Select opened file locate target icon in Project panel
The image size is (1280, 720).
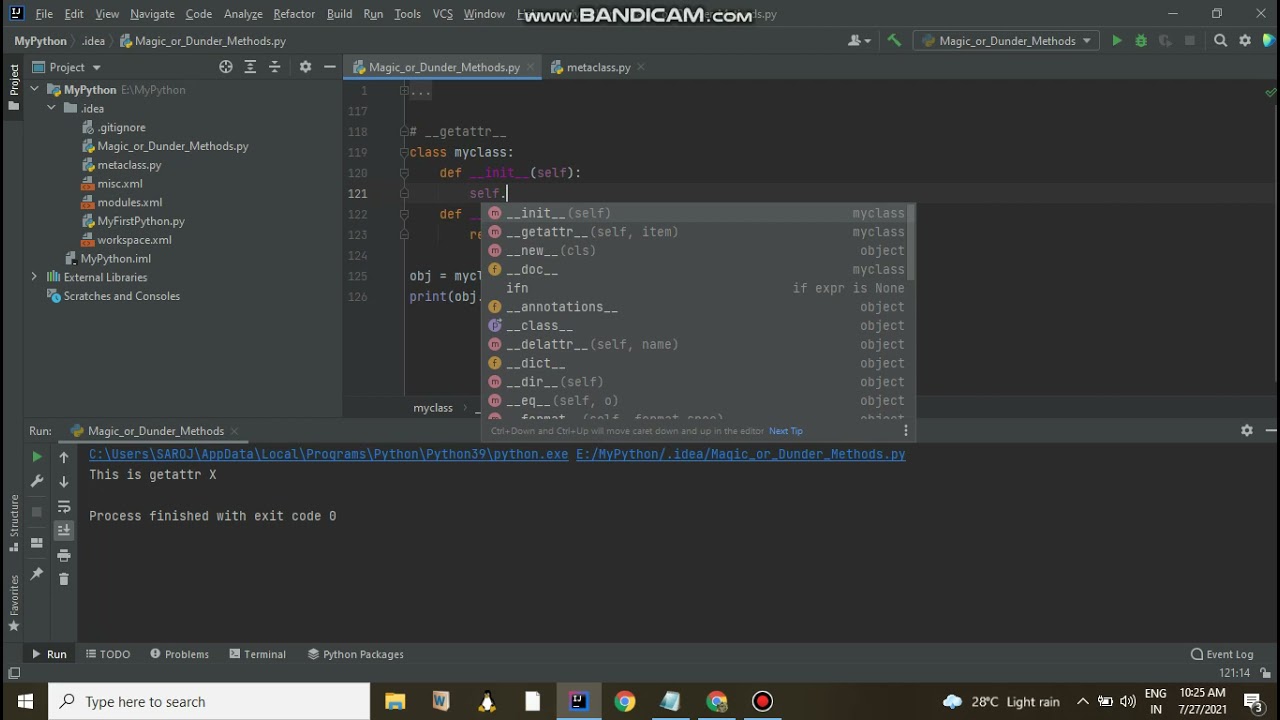tap(226, 67)
